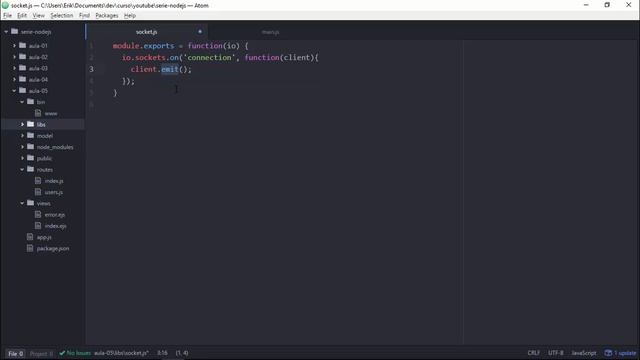Image resolution: width=640 pixels, height=360 pixels.
Task: Collapse the bin folder arrow
Action: click(x=22, y=102)
